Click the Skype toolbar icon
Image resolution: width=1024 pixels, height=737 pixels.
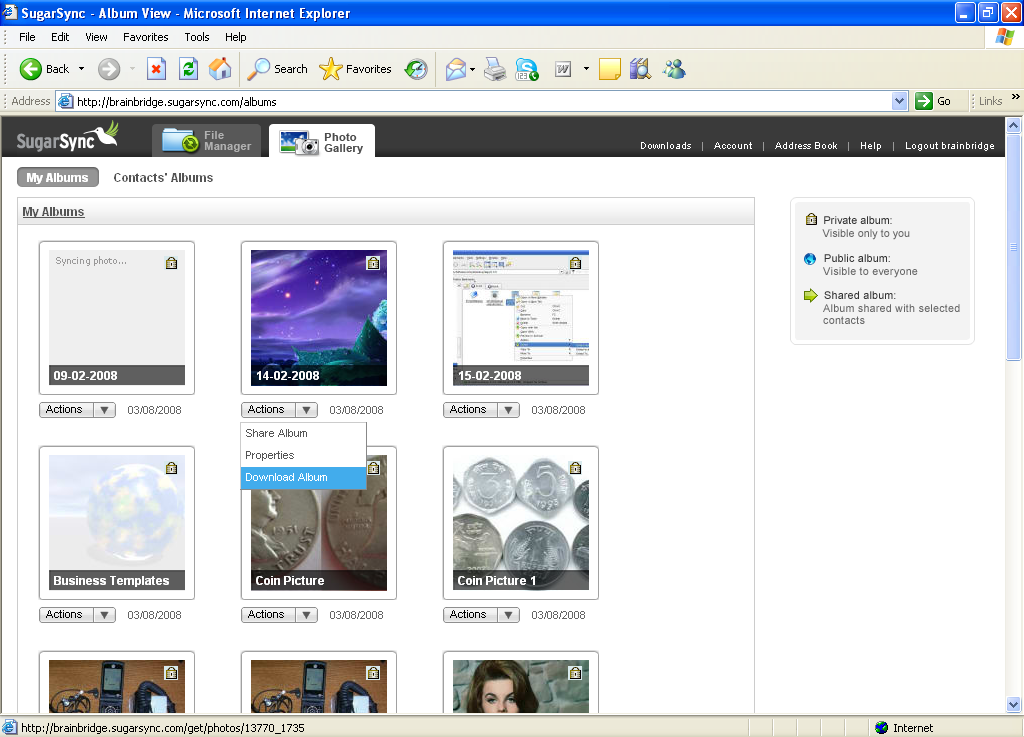click(x=527, y=69)
